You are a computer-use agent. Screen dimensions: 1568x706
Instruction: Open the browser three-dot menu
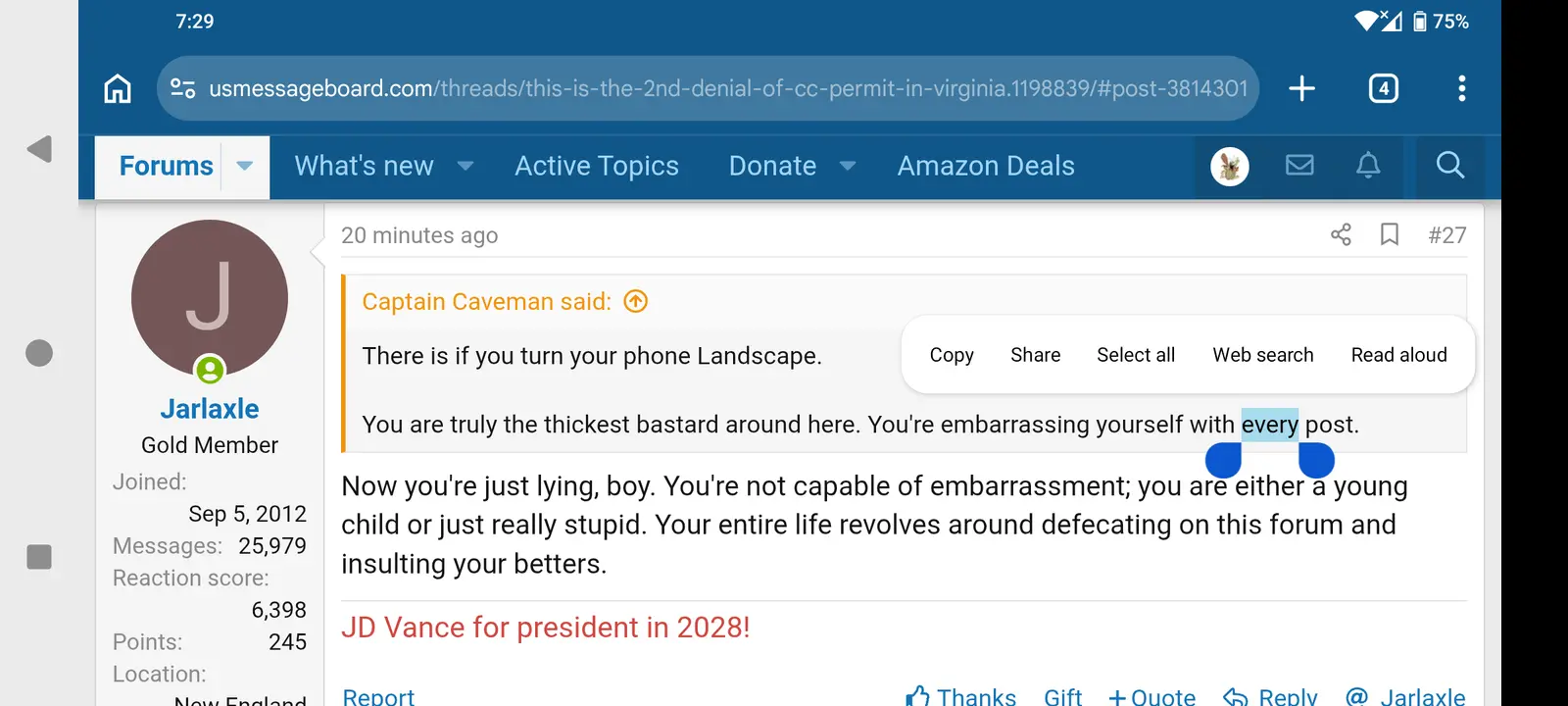pos(1461,88)
